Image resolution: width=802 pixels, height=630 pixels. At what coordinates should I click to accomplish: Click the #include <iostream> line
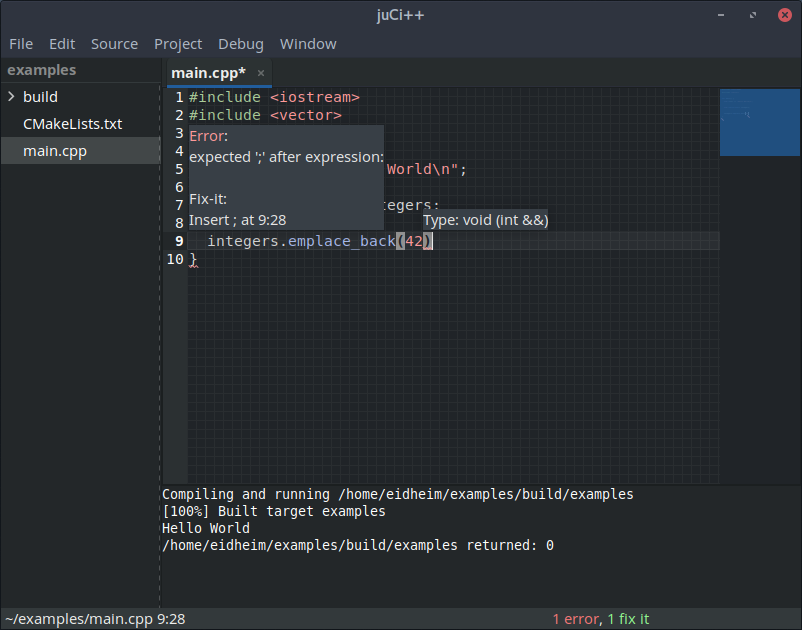click(x=273, y=97)
